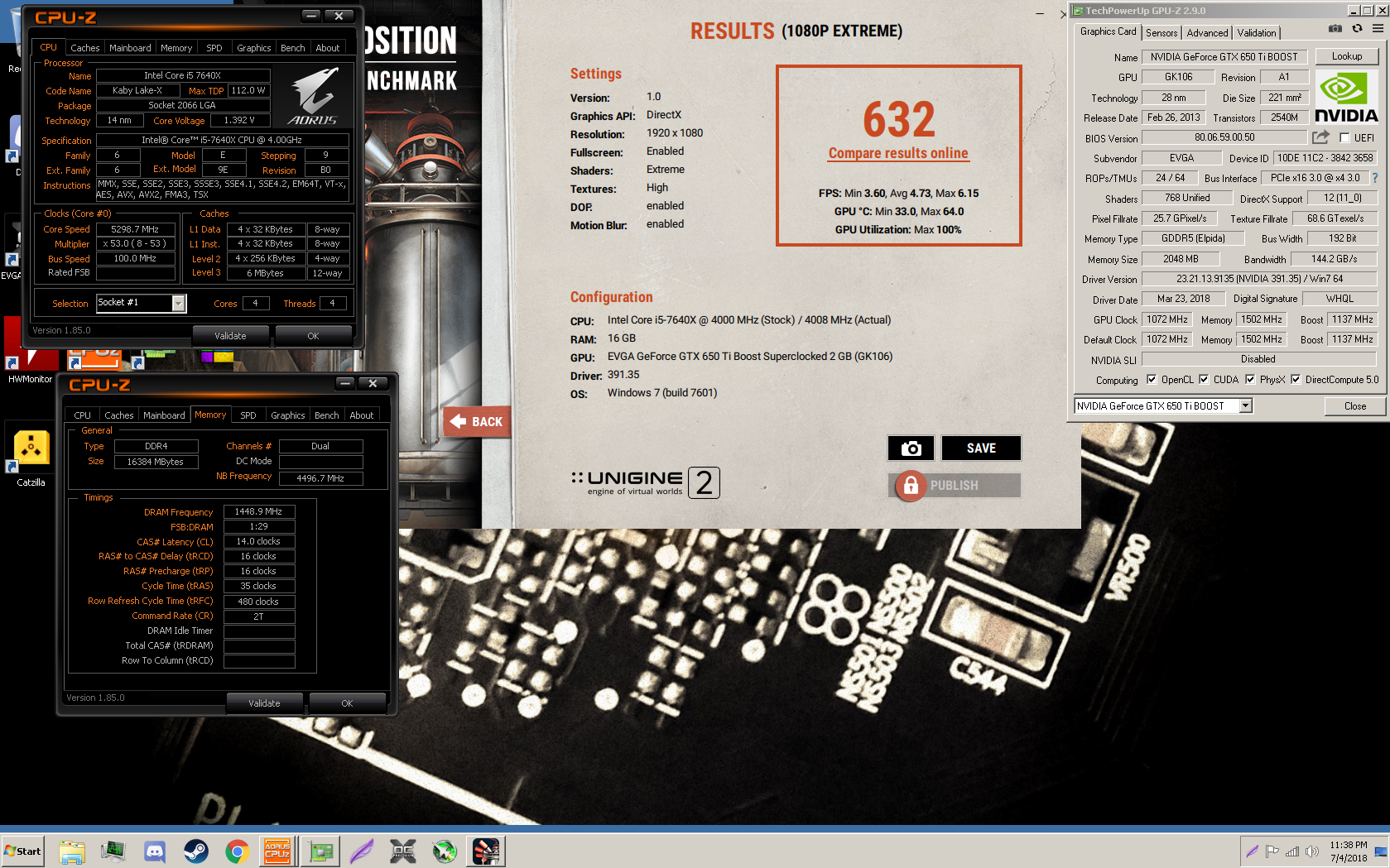Click the Driver Version field in GPU-Z
The height and width of the screenshot is (868, 1390).
coord(1259,279)
